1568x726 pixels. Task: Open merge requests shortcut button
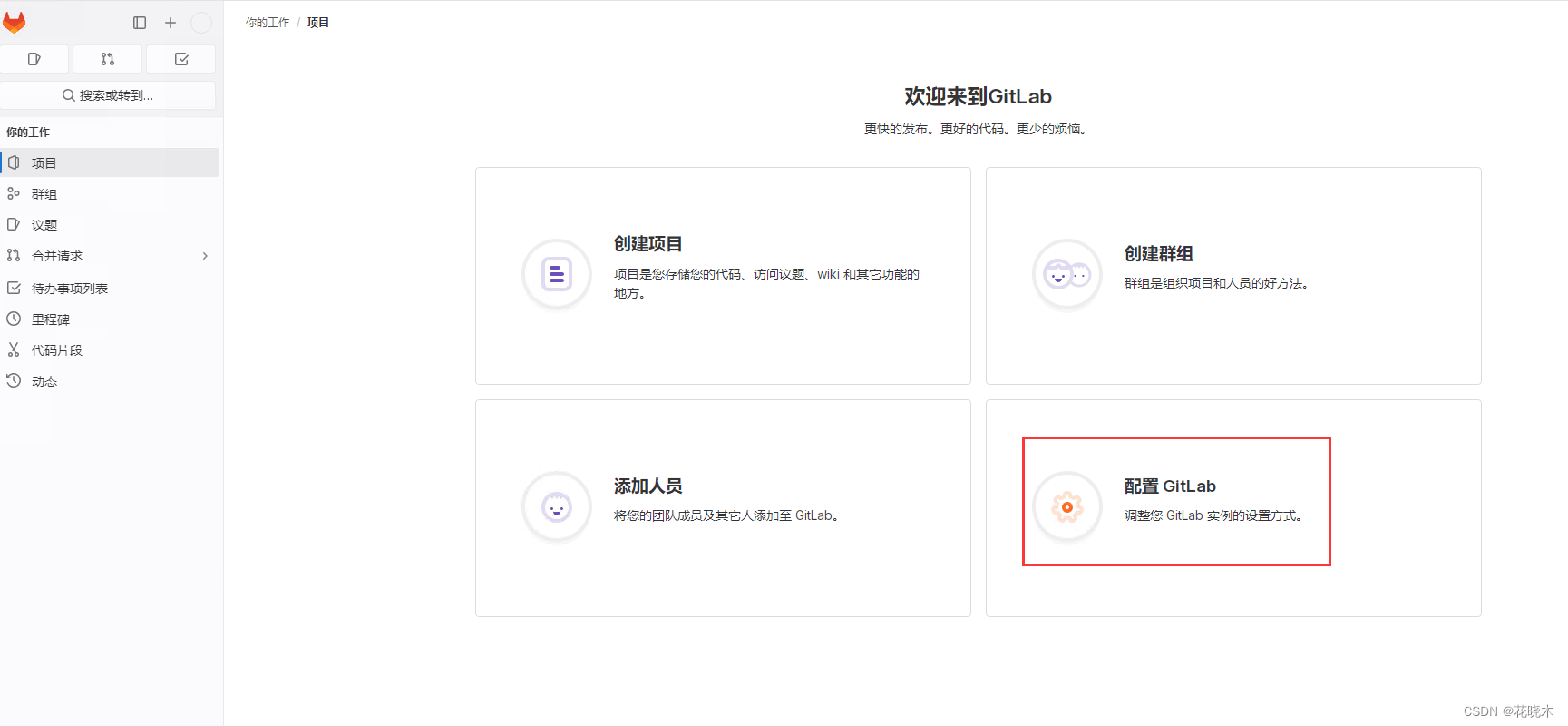pyautogui.click(x=108, y=59)
